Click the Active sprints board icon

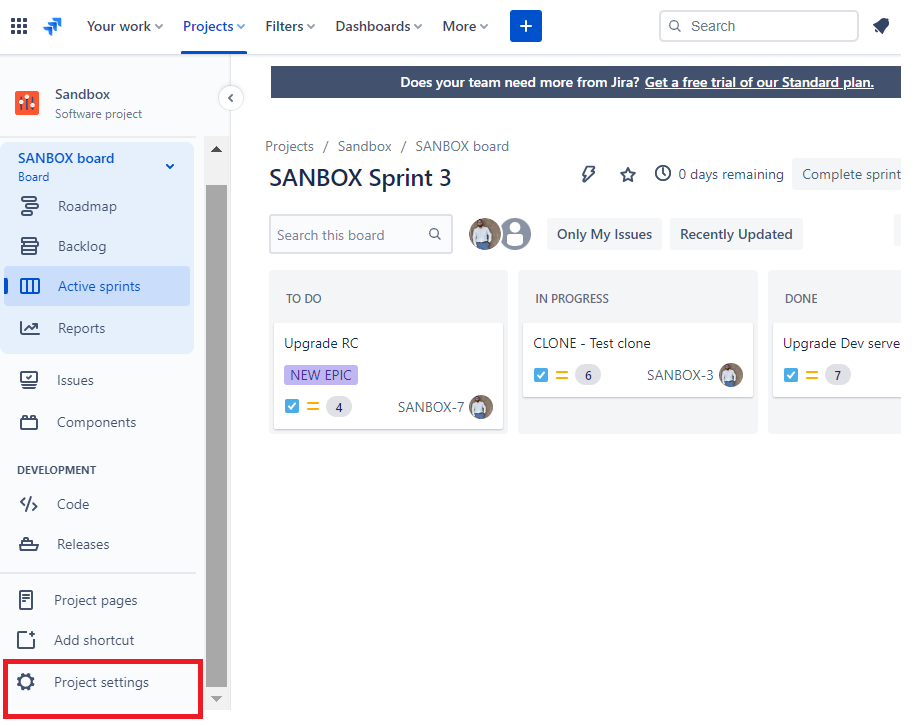tap(29, 286)
